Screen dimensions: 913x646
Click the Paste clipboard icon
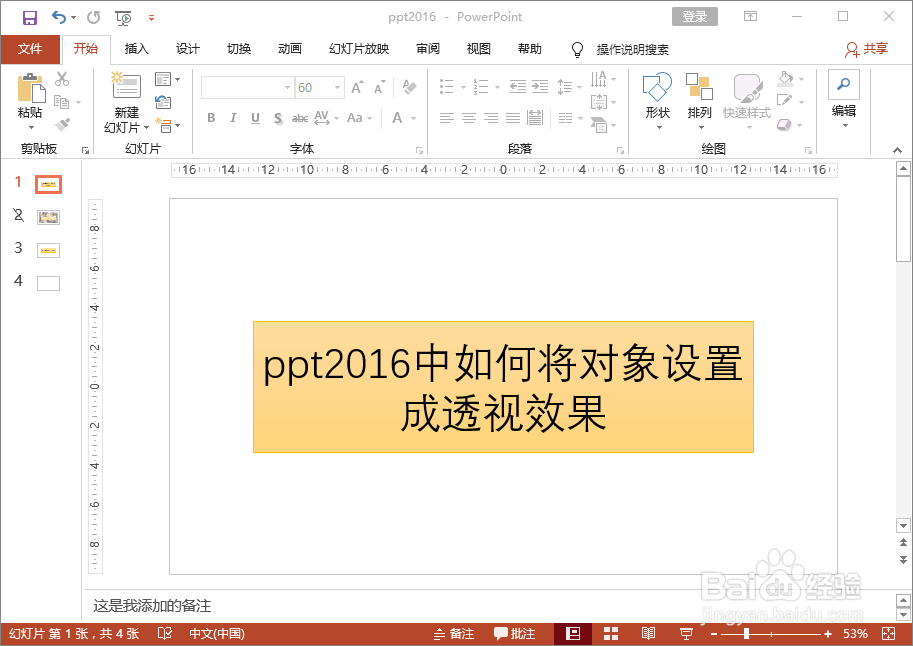point(31,89)
